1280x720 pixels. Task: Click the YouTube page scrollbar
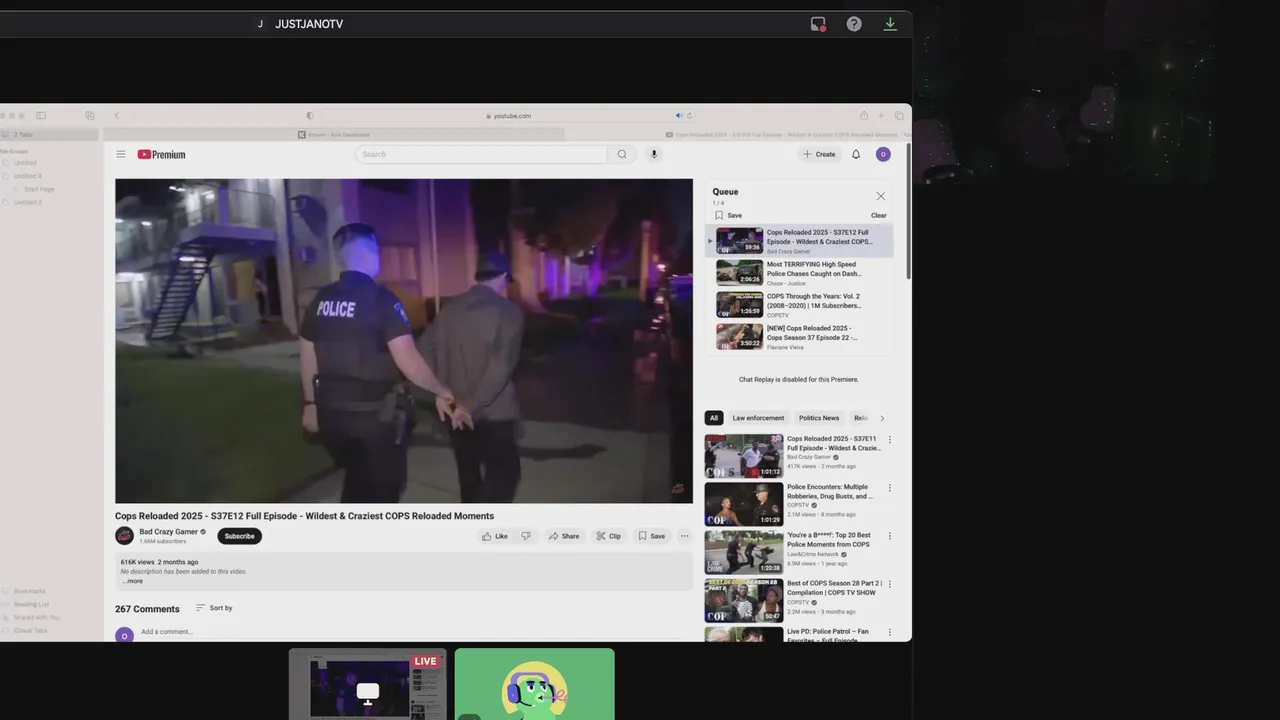(908, 210)
